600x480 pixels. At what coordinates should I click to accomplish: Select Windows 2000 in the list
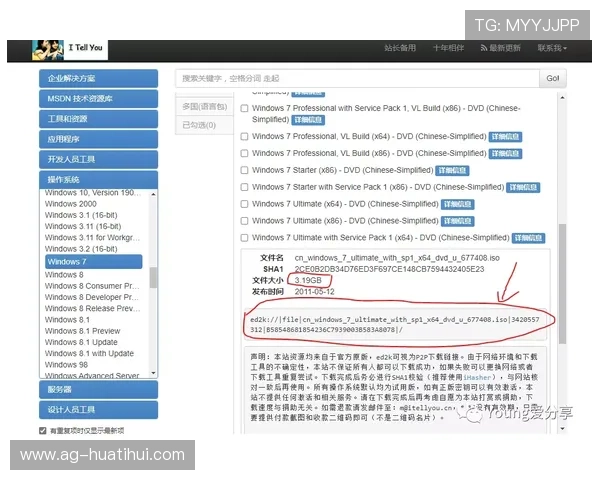pos(71,204)
